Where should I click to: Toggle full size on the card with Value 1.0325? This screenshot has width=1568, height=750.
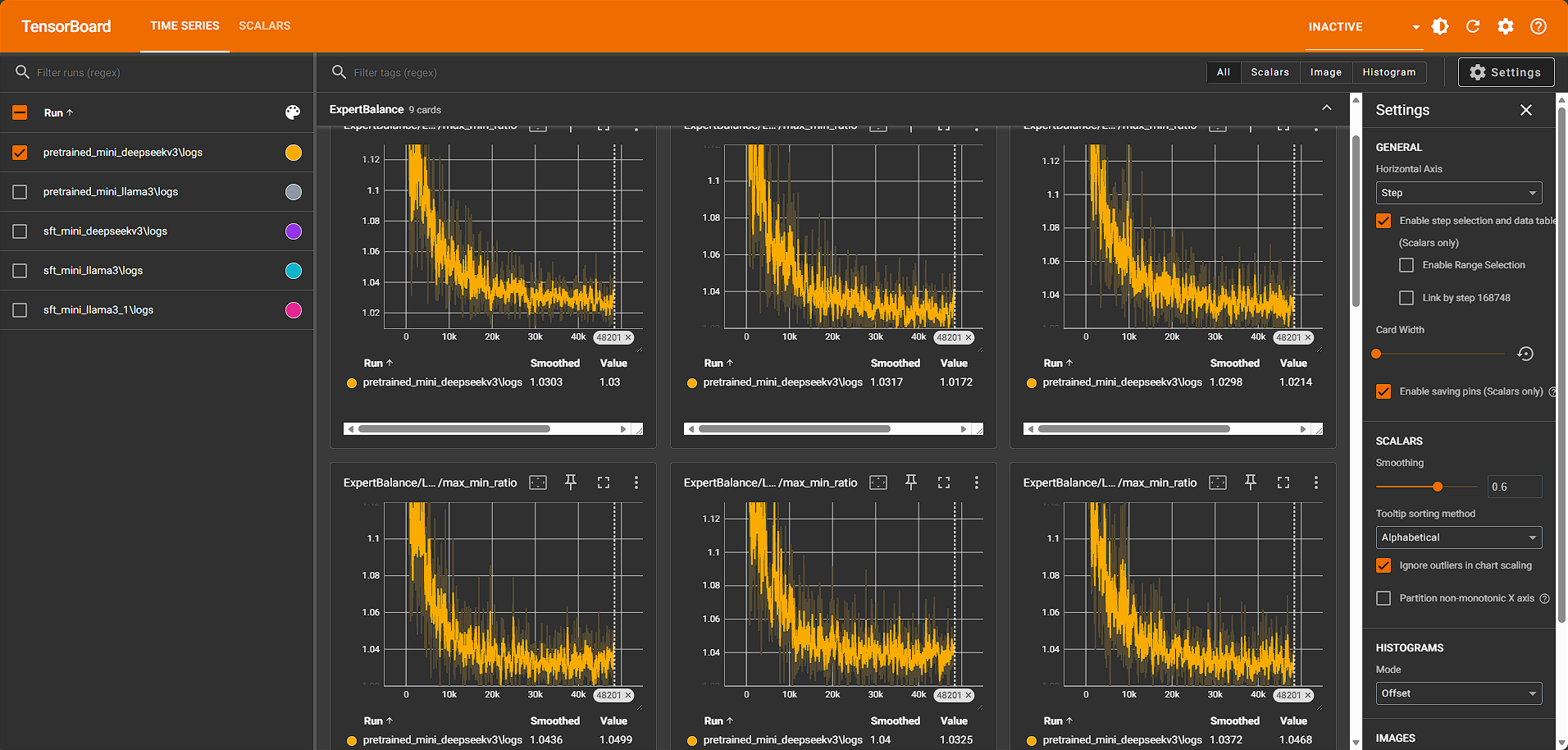point(944,482)
